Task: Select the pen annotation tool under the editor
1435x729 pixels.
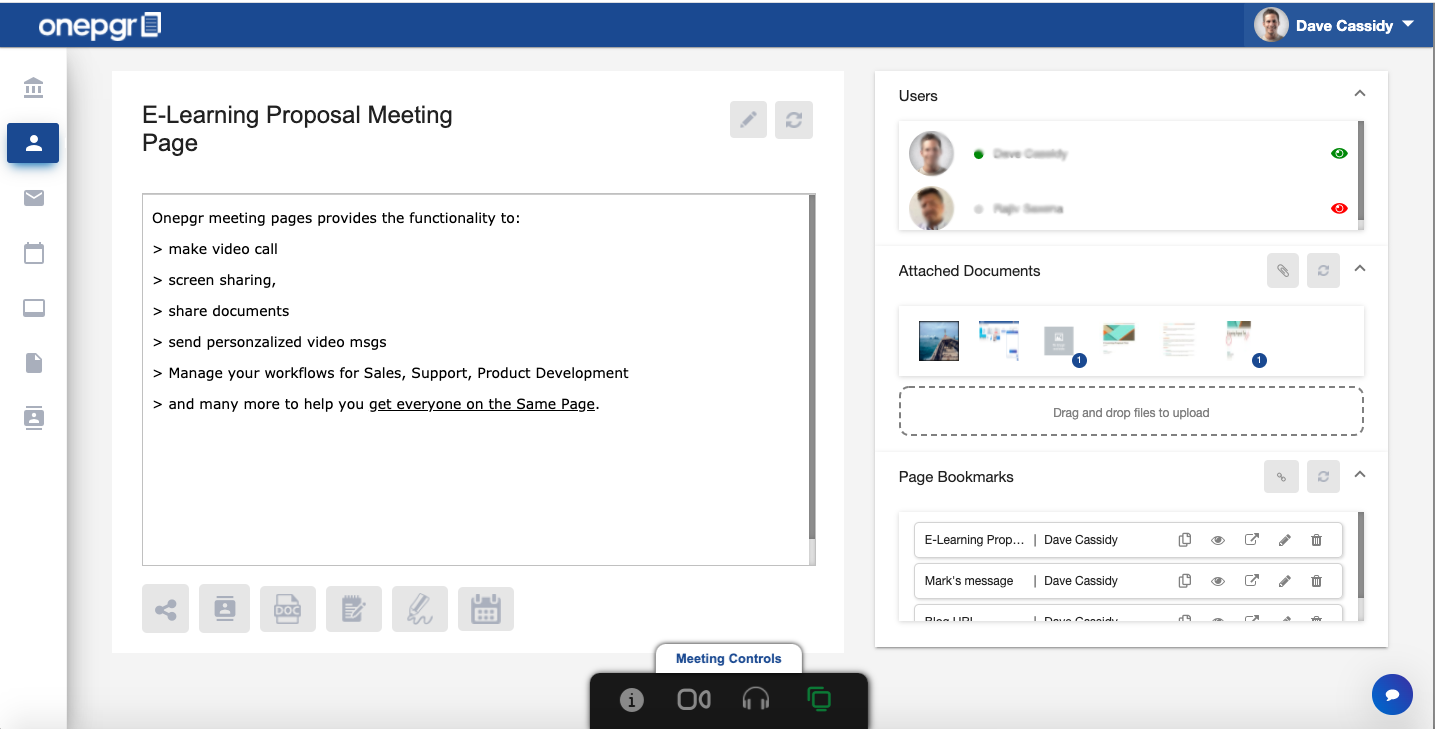Action: click(420, 608)
